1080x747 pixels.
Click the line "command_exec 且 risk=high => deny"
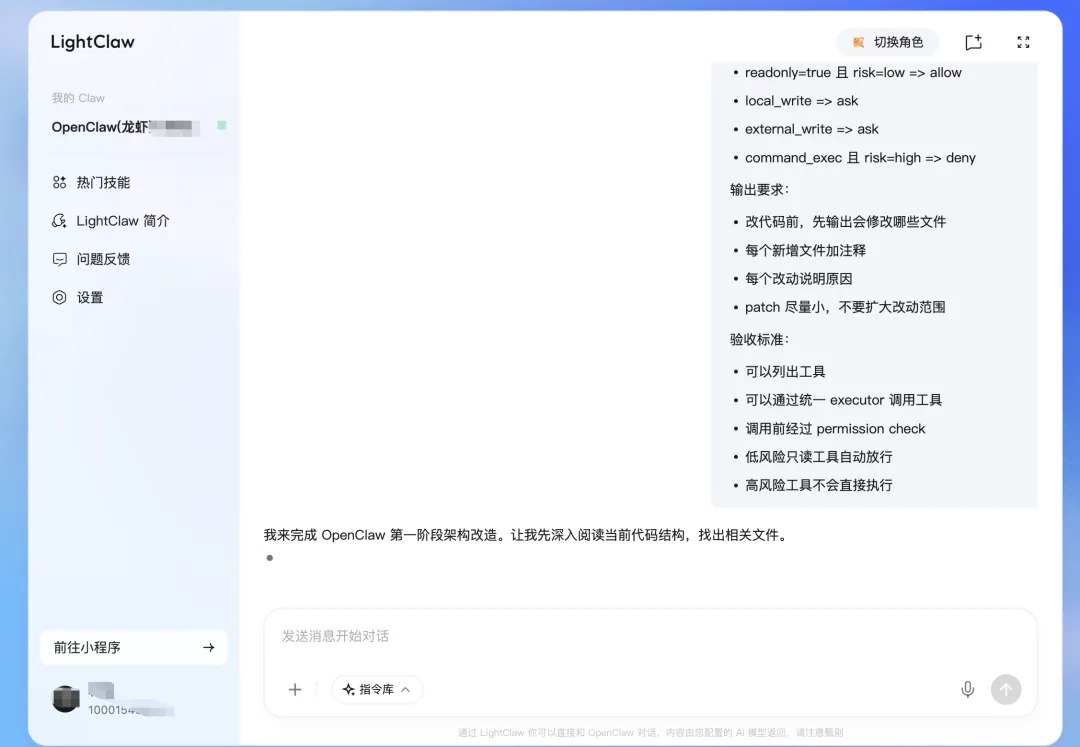click(x=860, y=158)
